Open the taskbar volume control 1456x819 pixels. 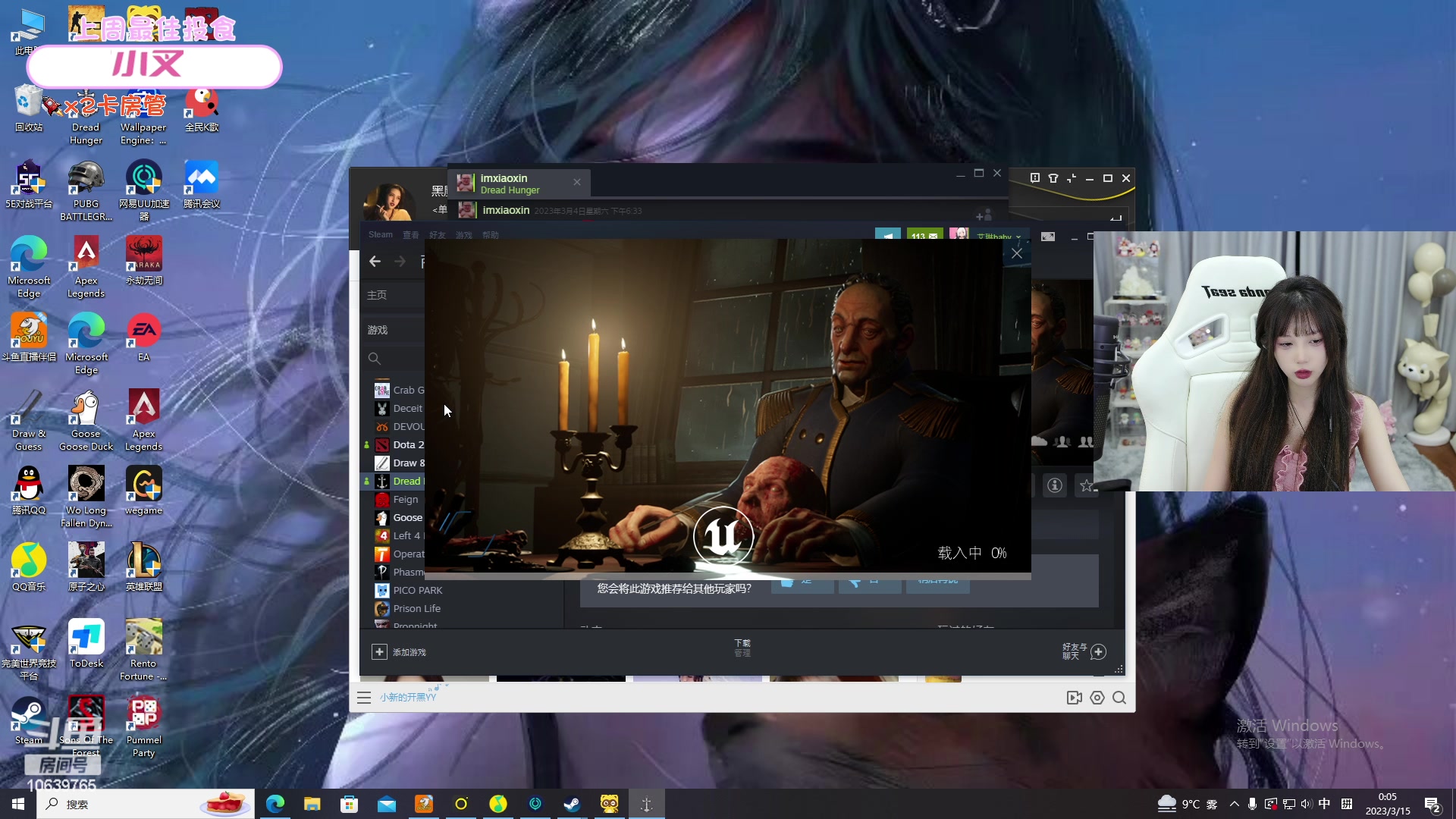(x=1306, y=804)
